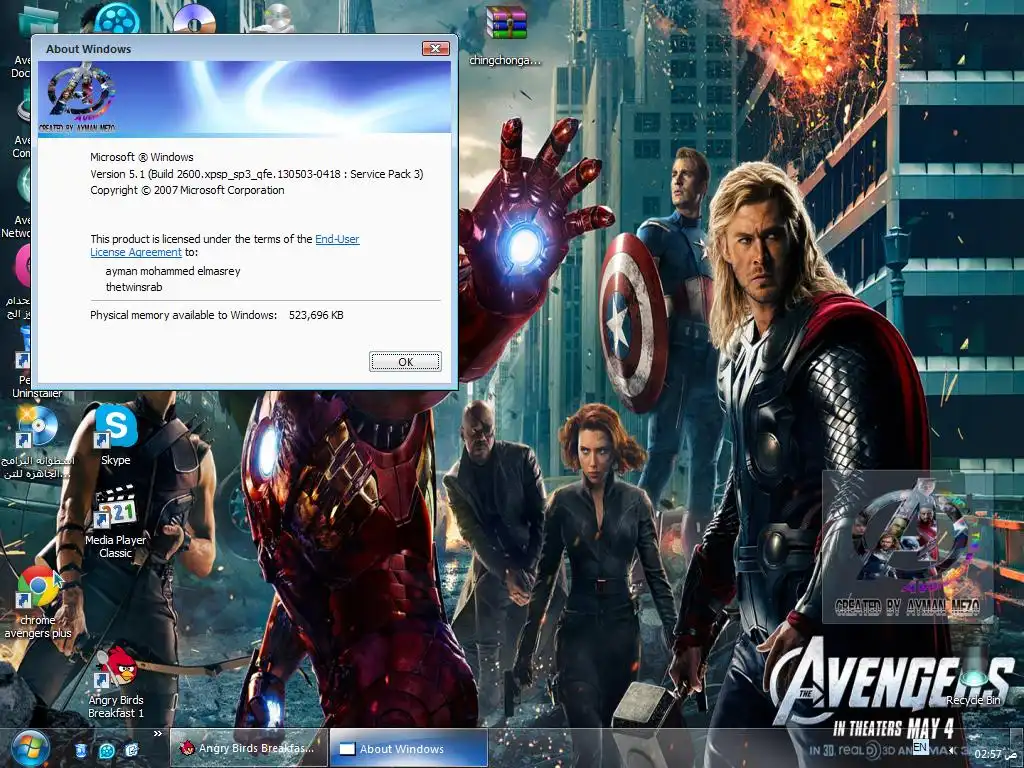Click the '523,696 KB' memory value
The width and height of the screenshot is (1024, 768).
point(316,315)
